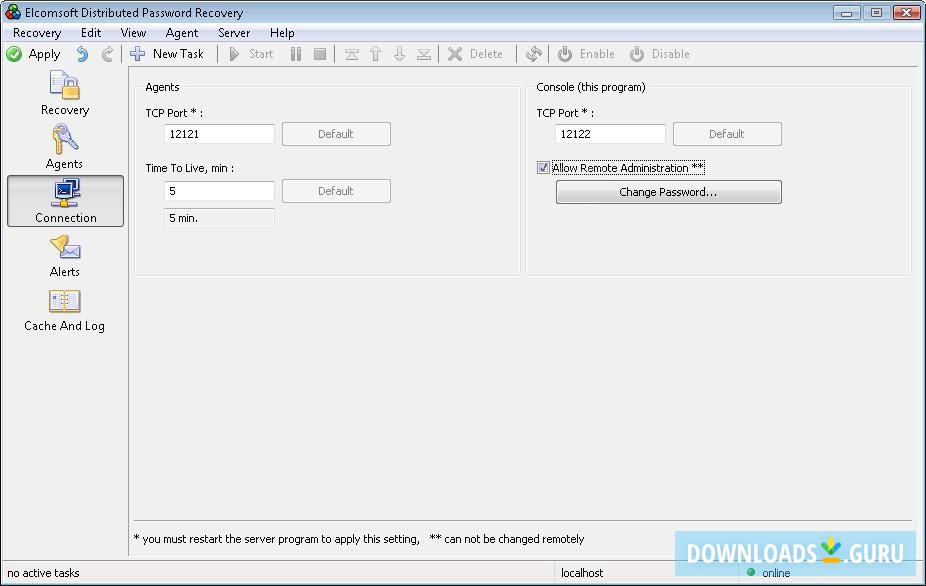Click the 'can not be changed remotely' note
The height and width of the screenshot is (586, 926).
pyautogui.click(x=507, y=539)
